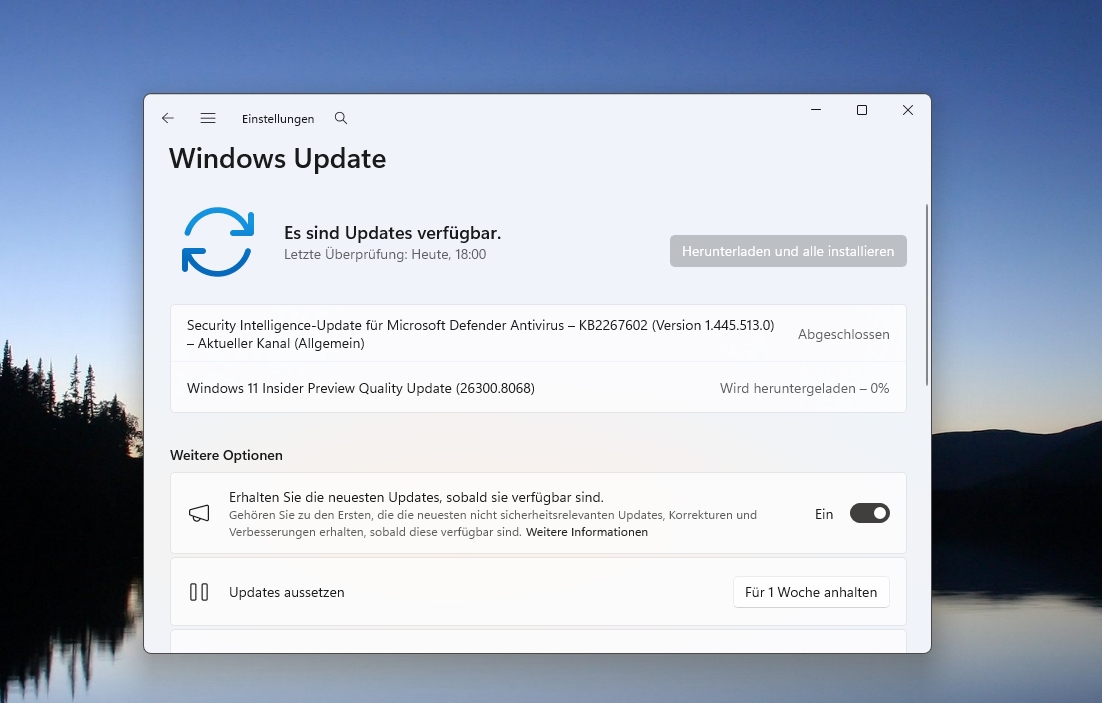Screen dimensions: 1102x703
Task: Select the Security Intelligence-Update Defender entry
Action: tap(480, 334)
